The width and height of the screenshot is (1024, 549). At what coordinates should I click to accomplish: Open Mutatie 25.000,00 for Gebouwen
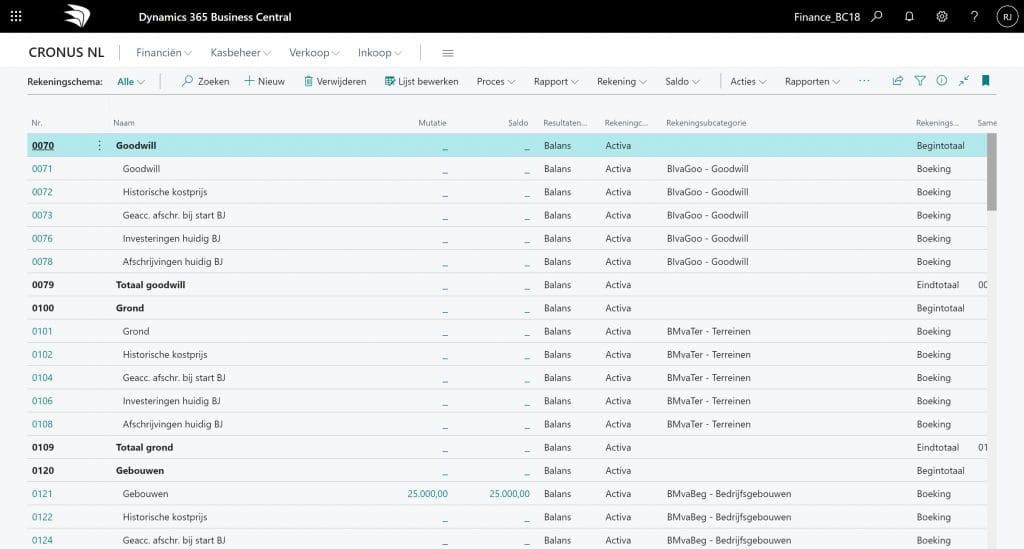[427, 494]
